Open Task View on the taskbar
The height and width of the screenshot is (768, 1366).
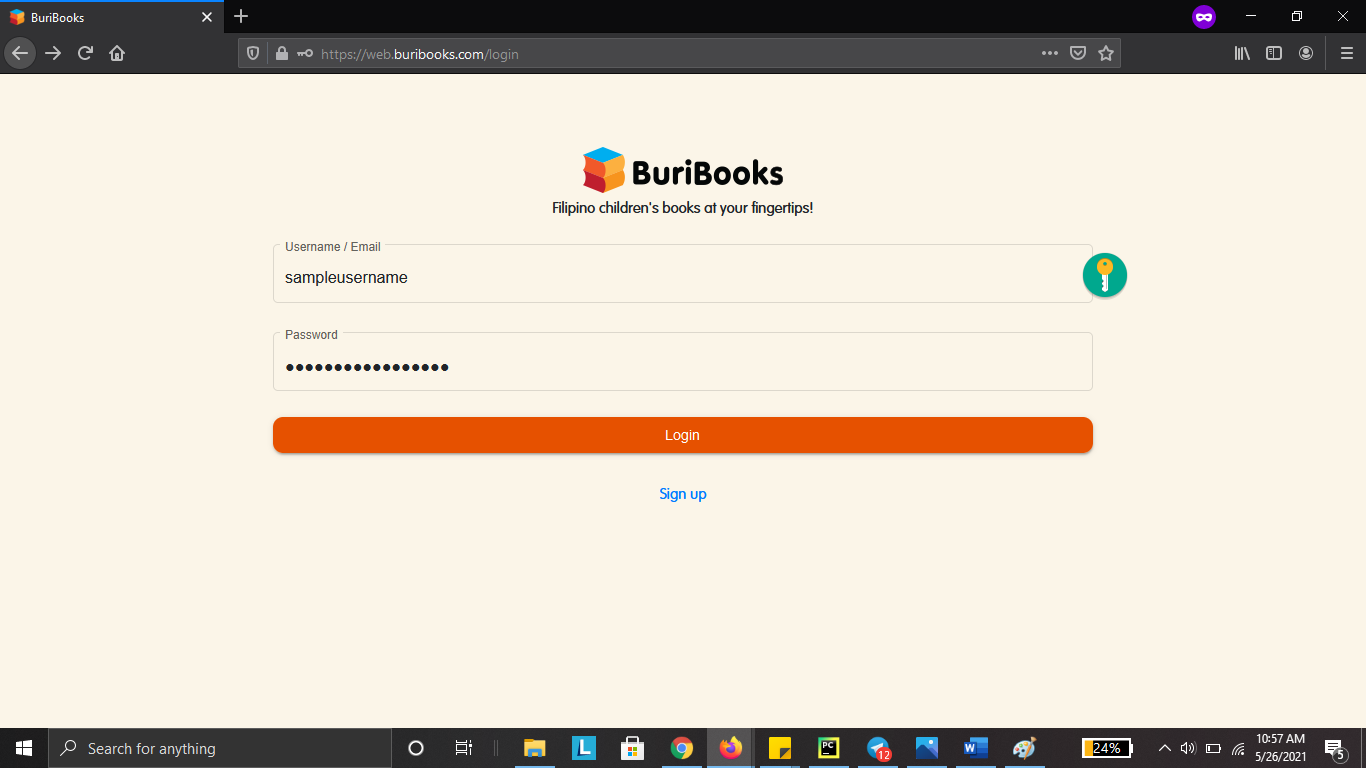point(463,748)
